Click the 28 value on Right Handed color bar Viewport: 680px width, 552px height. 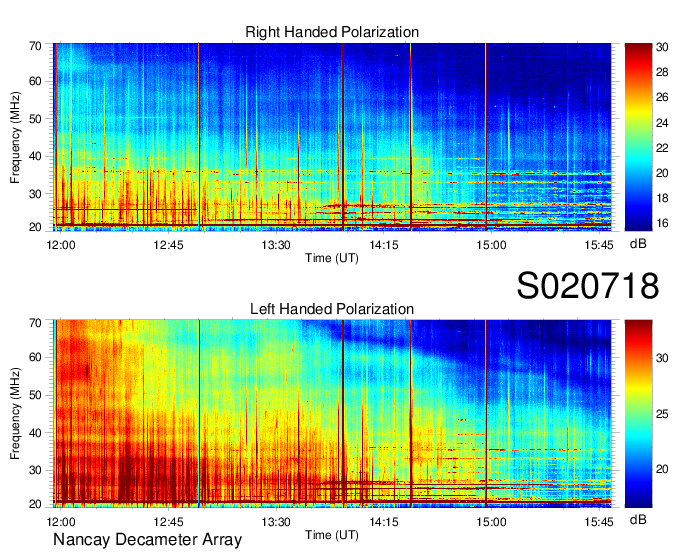pyautogui.click(x=662, y=72)
